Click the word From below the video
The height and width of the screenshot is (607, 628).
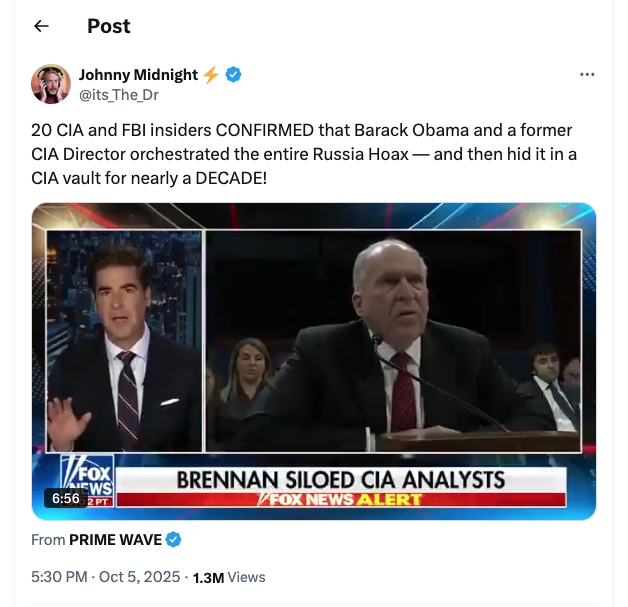tap(47, 540)
